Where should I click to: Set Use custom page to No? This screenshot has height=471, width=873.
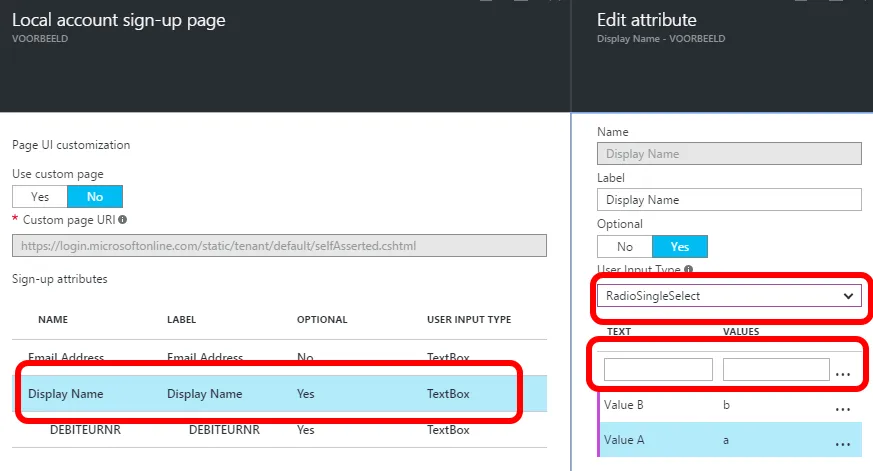coord(95,197)
